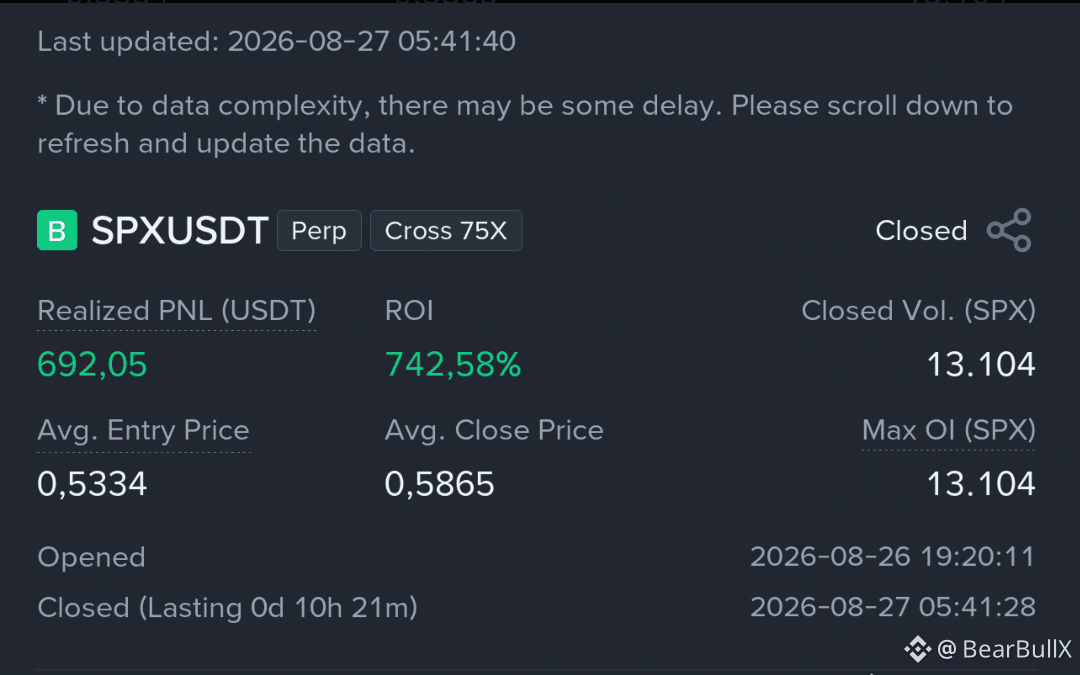Open the @ BearBullX watermark handle
This screenshot has width=1080, height=675.
pyautogui.click(x=1004, y=649)
